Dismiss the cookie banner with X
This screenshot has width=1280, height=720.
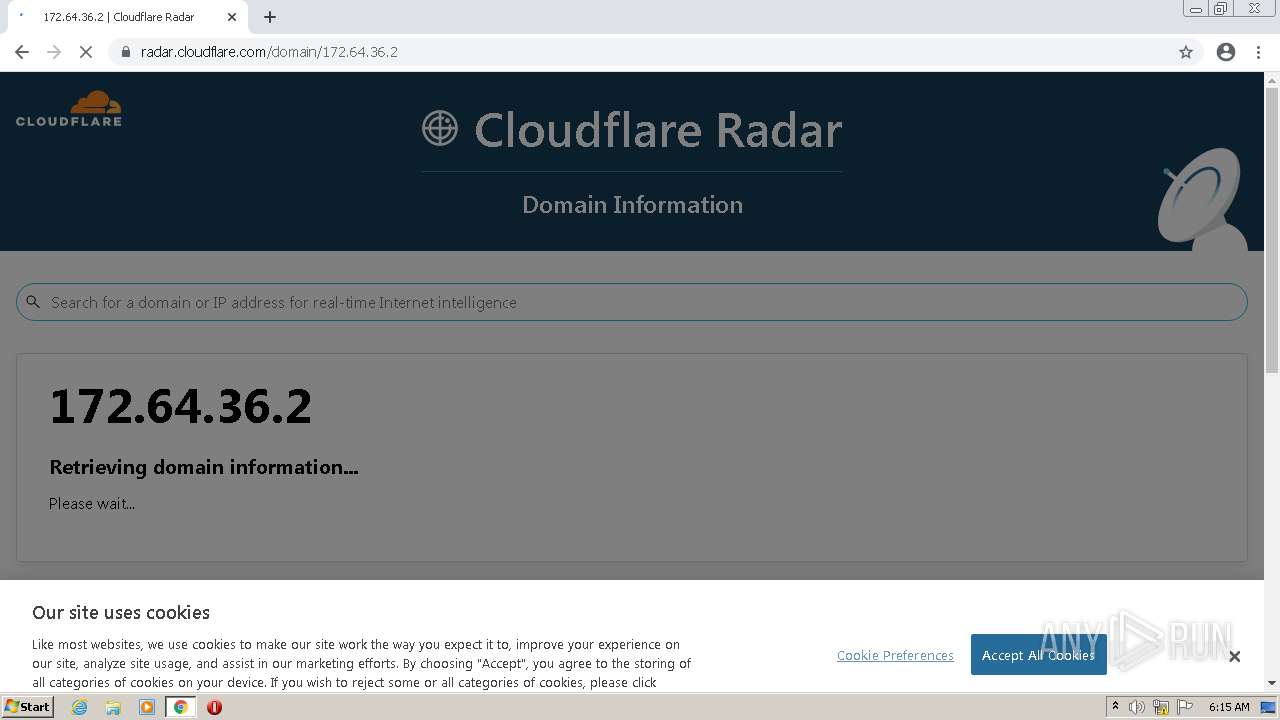(x=1234, y=656)
